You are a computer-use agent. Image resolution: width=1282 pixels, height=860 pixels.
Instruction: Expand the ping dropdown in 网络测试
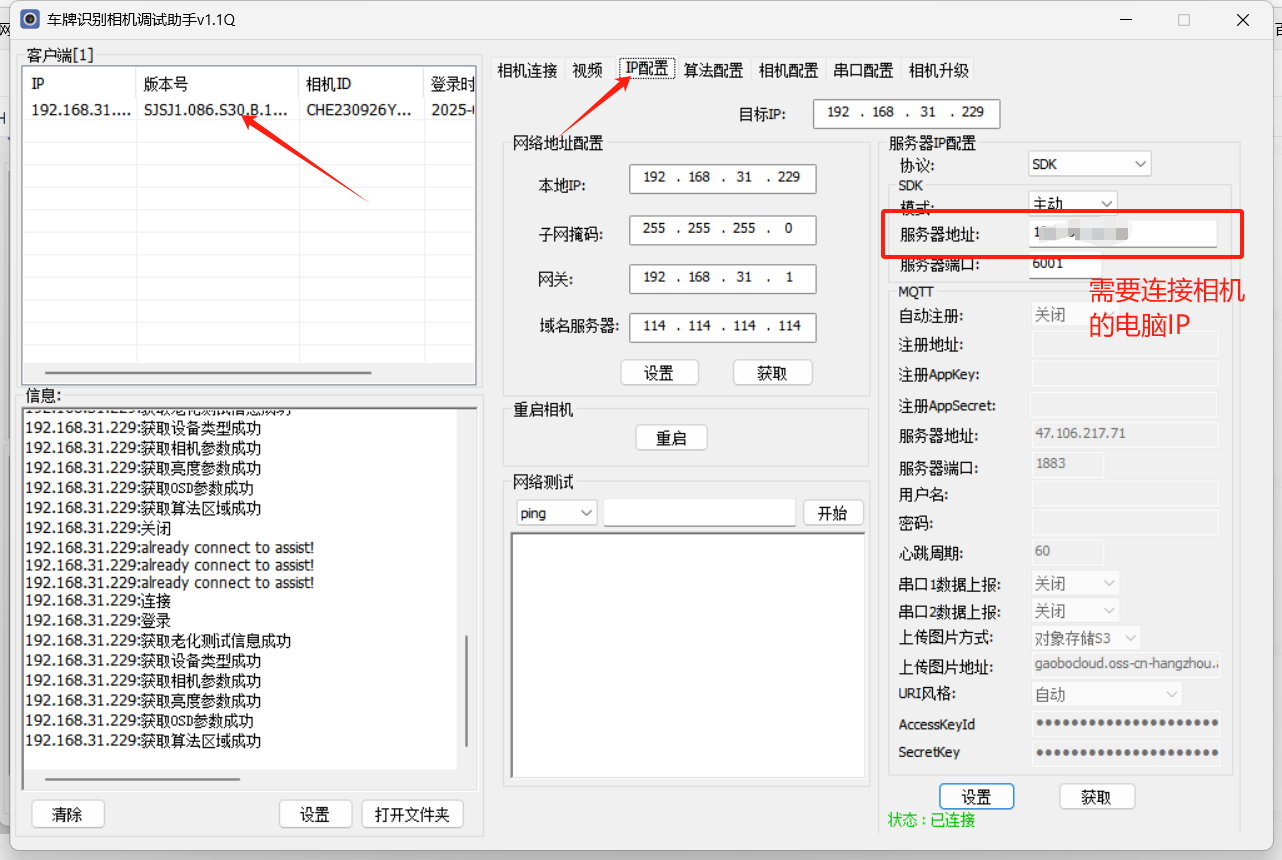coord(556,513)
